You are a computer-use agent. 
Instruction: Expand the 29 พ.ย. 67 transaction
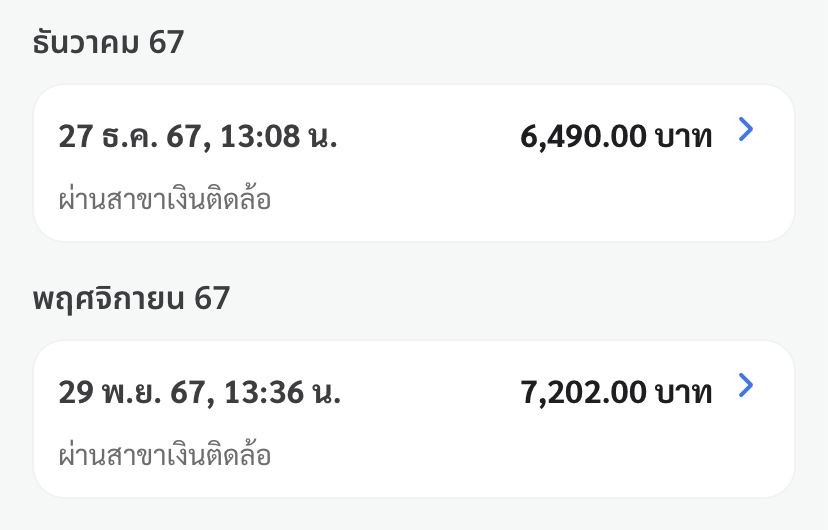point(414,419)
